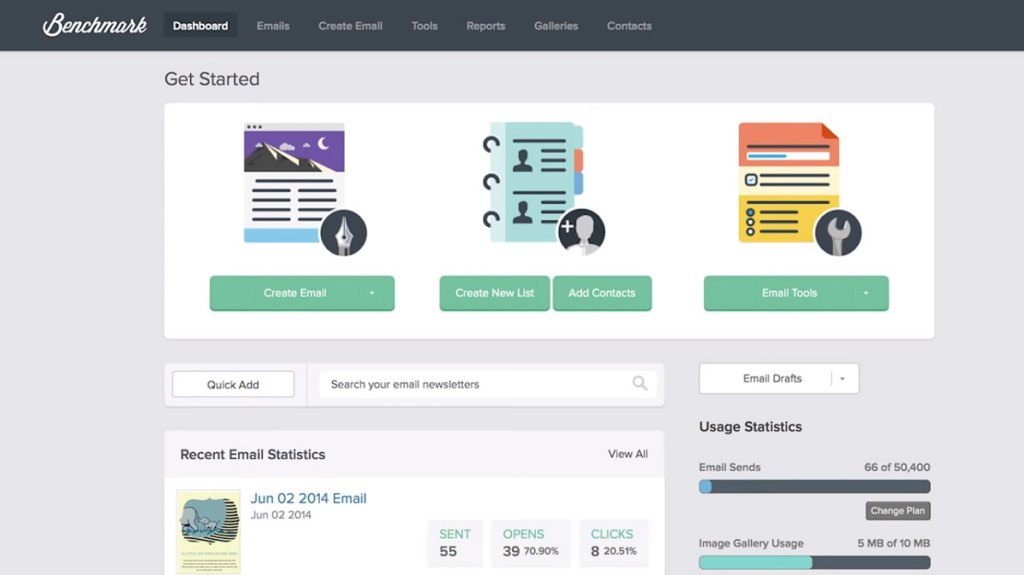Expand the Email Tools dropdown arrow

866,293
